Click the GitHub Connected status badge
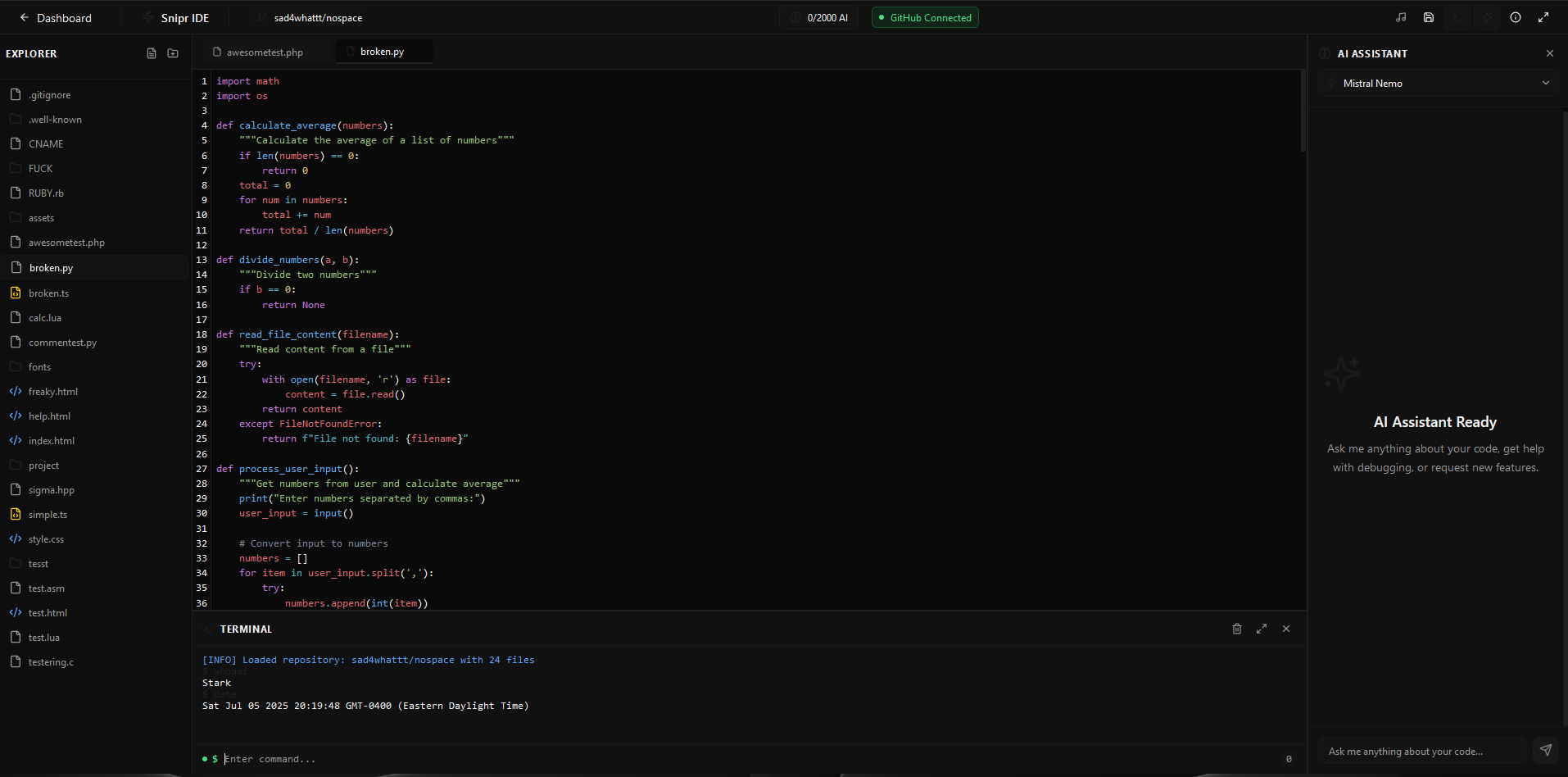The image size is (1568, 777). (925, 17)
